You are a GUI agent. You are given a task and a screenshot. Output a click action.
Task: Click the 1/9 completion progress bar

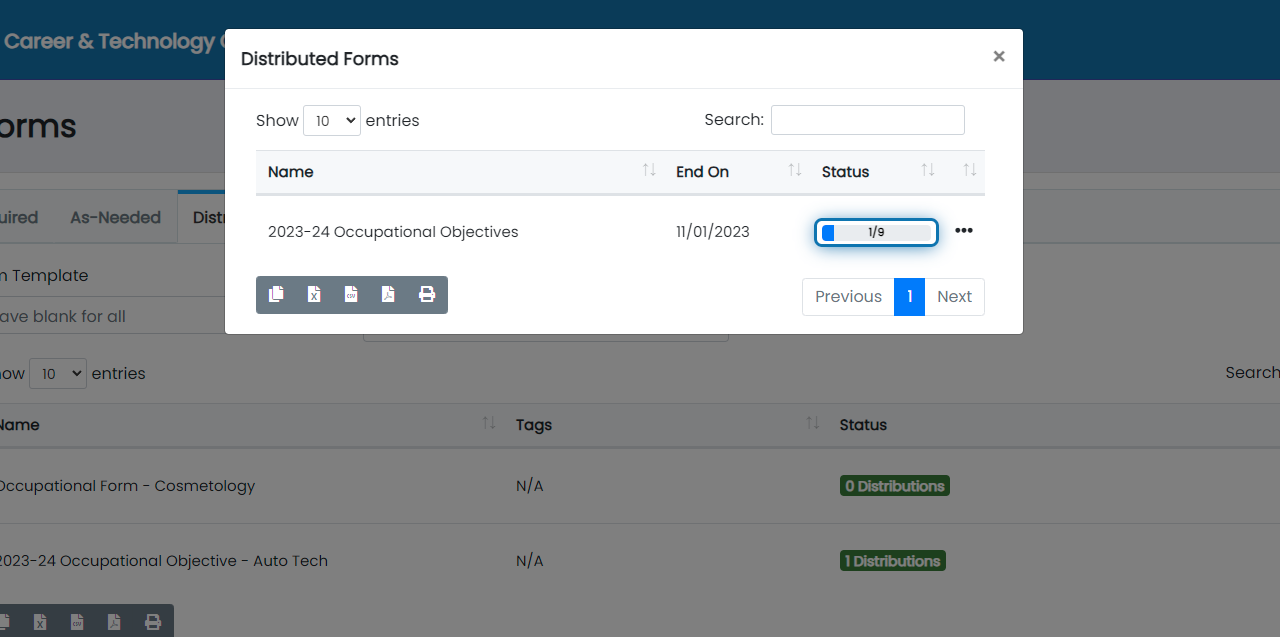876,232
